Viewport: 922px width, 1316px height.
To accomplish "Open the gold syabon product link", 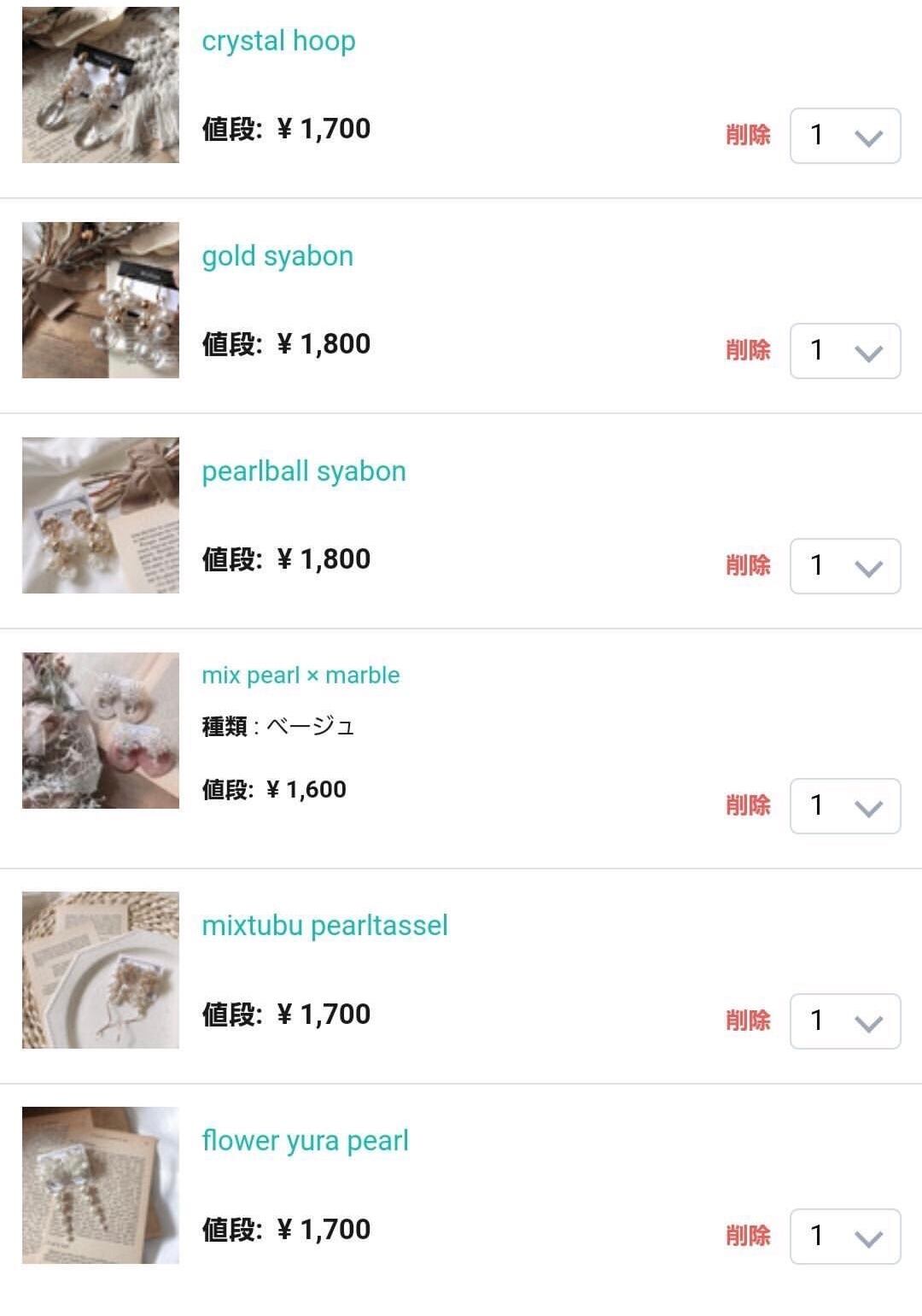I will pyautogui.click(x=277, y=256).
